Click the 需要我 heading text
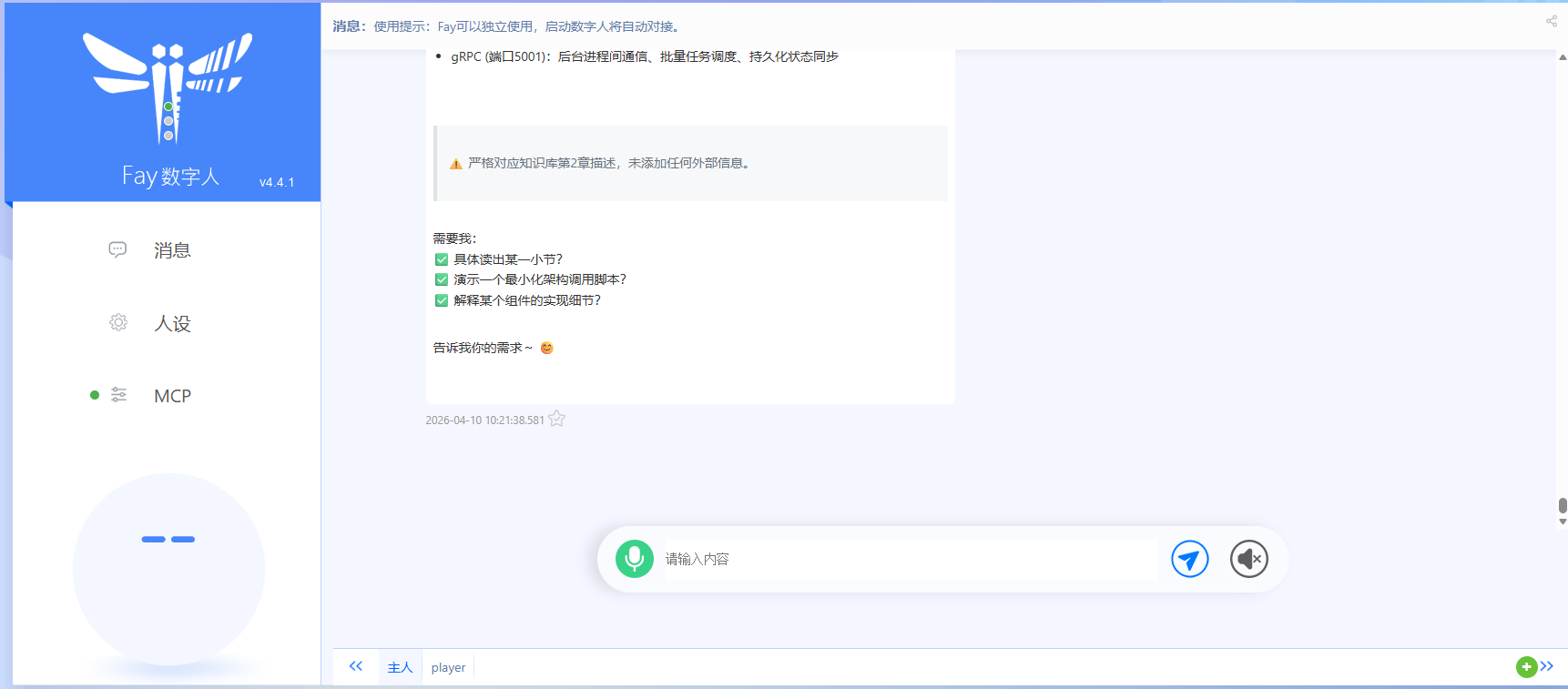This screenshot has width=1568, height=689. click(x=454, y=238)
